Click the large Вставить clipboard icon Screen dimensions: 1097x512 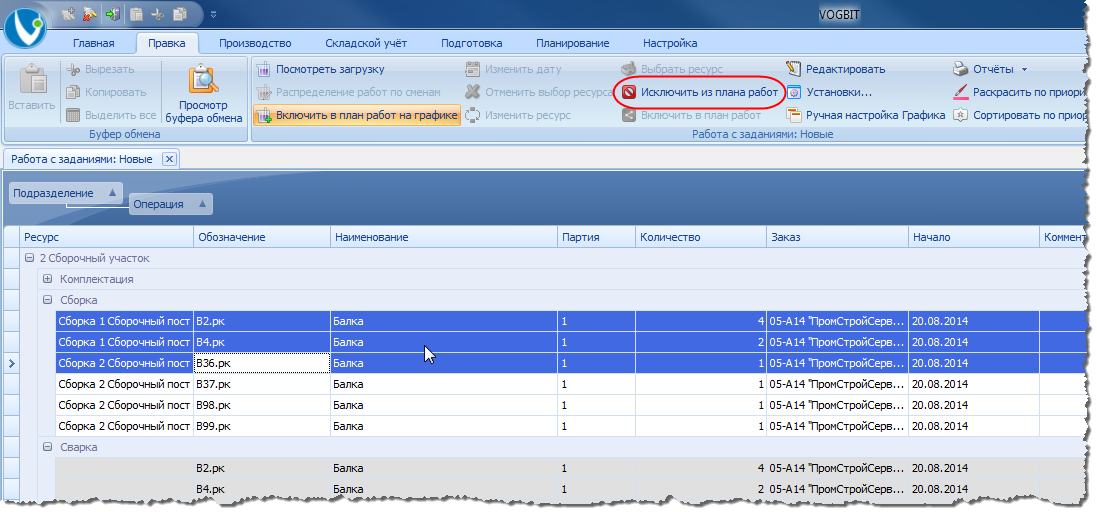tap(31, 80)
